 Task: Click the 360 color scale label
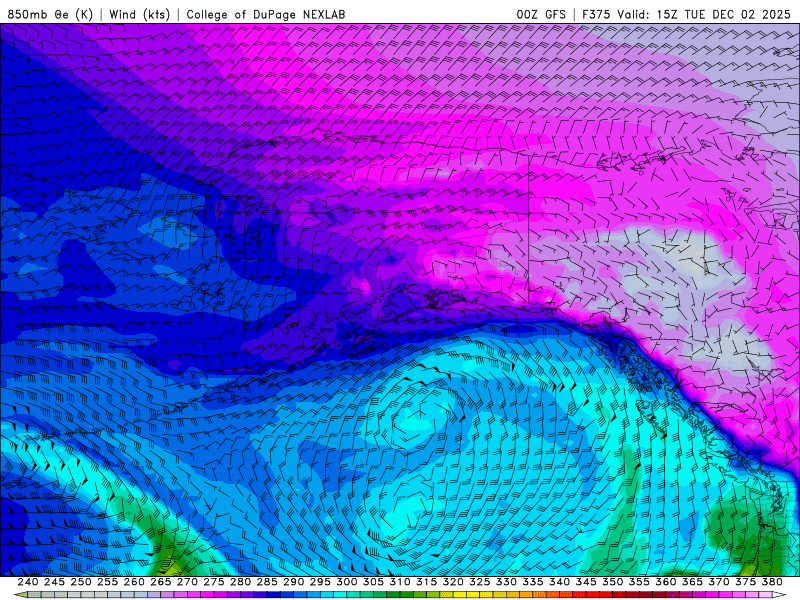tap(665, 582)
